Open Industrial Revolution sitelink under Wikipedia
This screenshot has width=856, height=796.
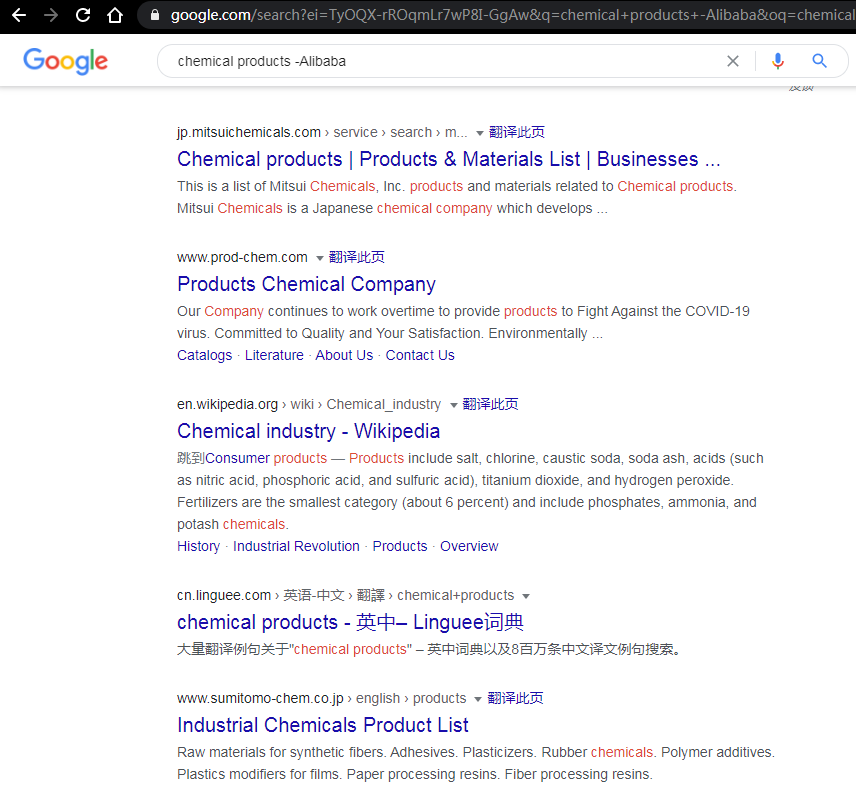(296, 546)
